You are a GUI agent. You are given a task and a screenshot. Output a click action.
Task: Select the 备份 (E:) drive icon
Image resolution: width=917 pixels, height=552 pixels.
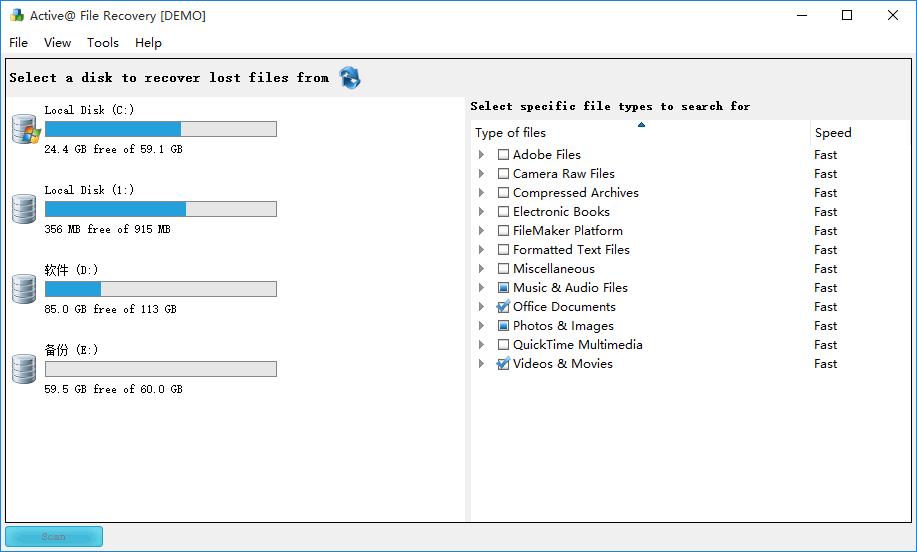(x=24, y=369)
